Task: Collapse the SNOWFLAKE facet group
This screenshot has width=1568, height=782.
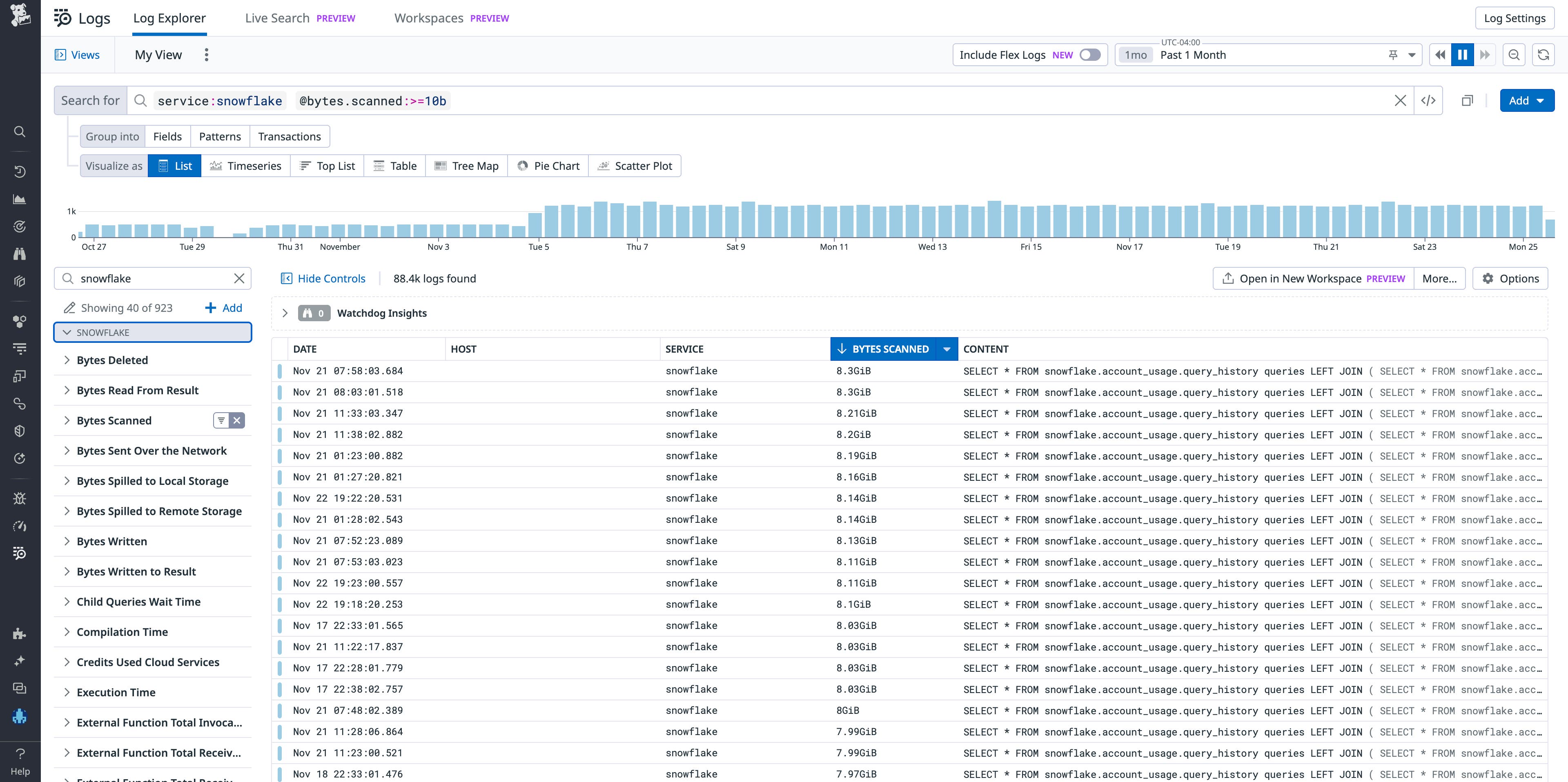Action: pyautogui.click(x=67, y=332)
